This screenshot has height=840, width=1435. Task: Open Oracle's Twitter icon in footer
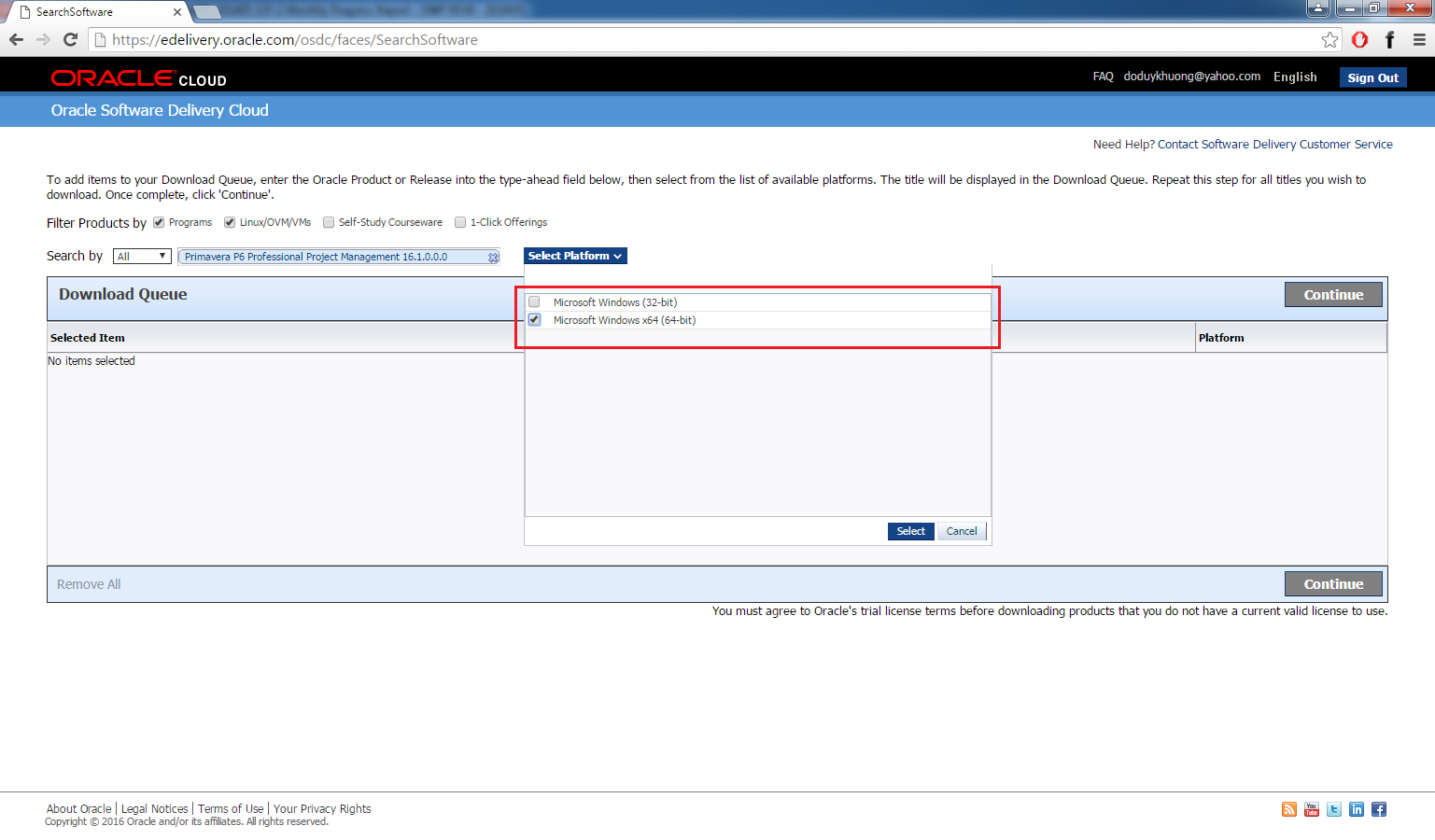[x=1334, y=809]
